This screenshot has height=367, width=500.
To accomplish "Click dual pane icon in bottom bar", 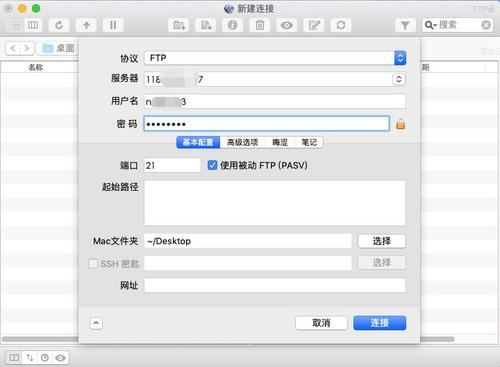I will click(x=14, y=358).
